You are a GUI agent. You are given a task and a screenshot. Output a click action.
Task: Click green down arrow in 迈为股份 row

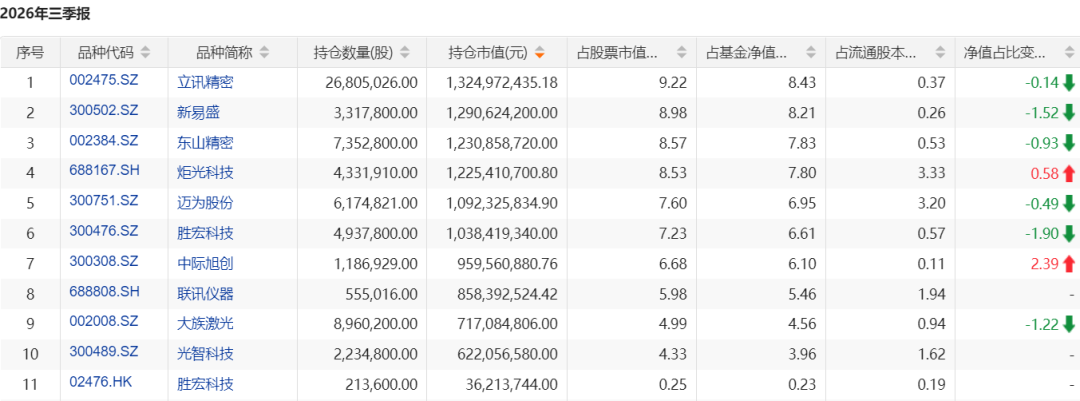(1068, 204)
